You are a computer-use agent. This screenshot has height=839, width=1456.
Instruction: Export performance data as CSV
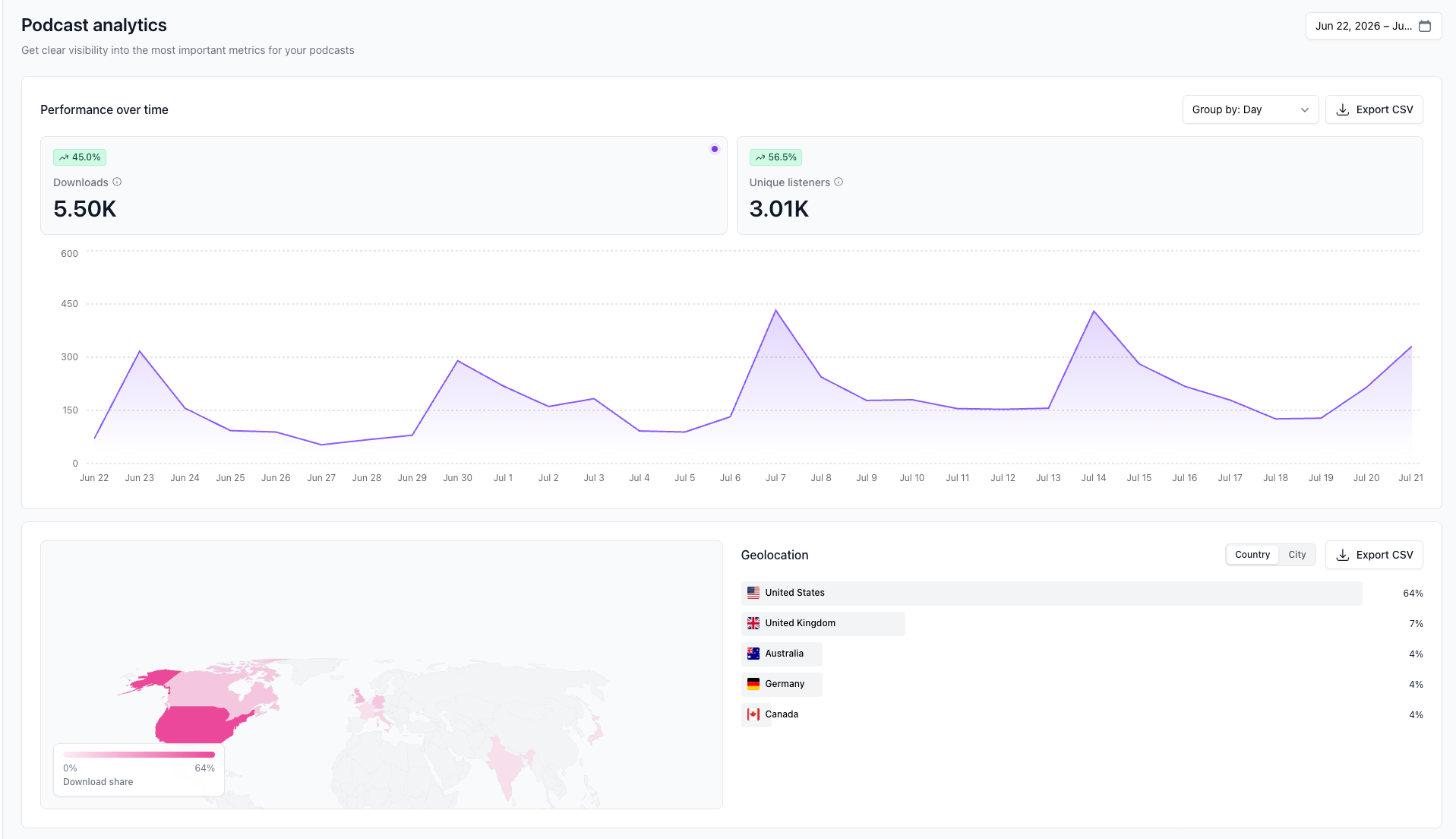tap(1374, 109)
